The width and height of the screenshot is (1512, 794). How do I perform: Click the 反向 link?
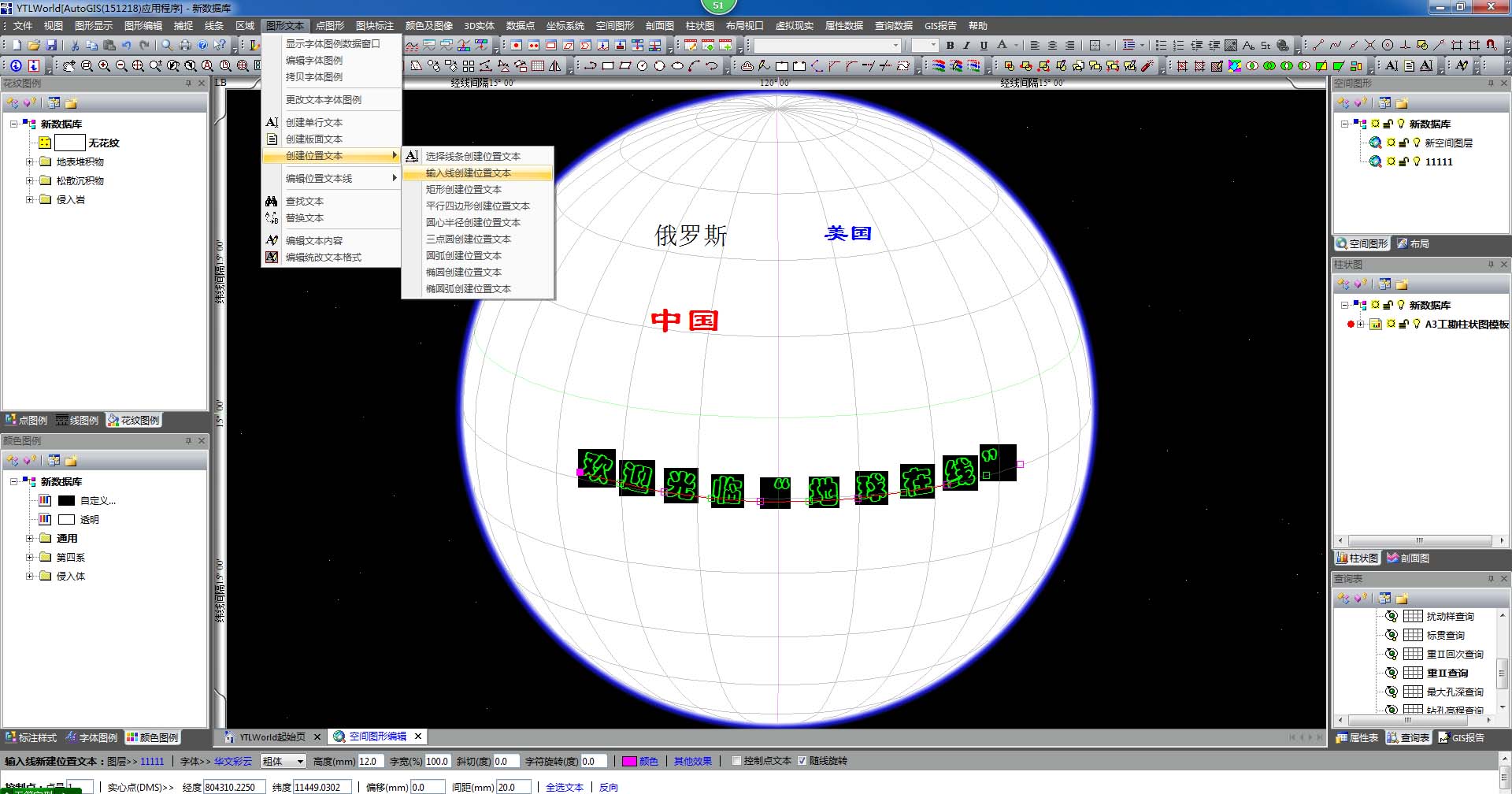point(608,787)
